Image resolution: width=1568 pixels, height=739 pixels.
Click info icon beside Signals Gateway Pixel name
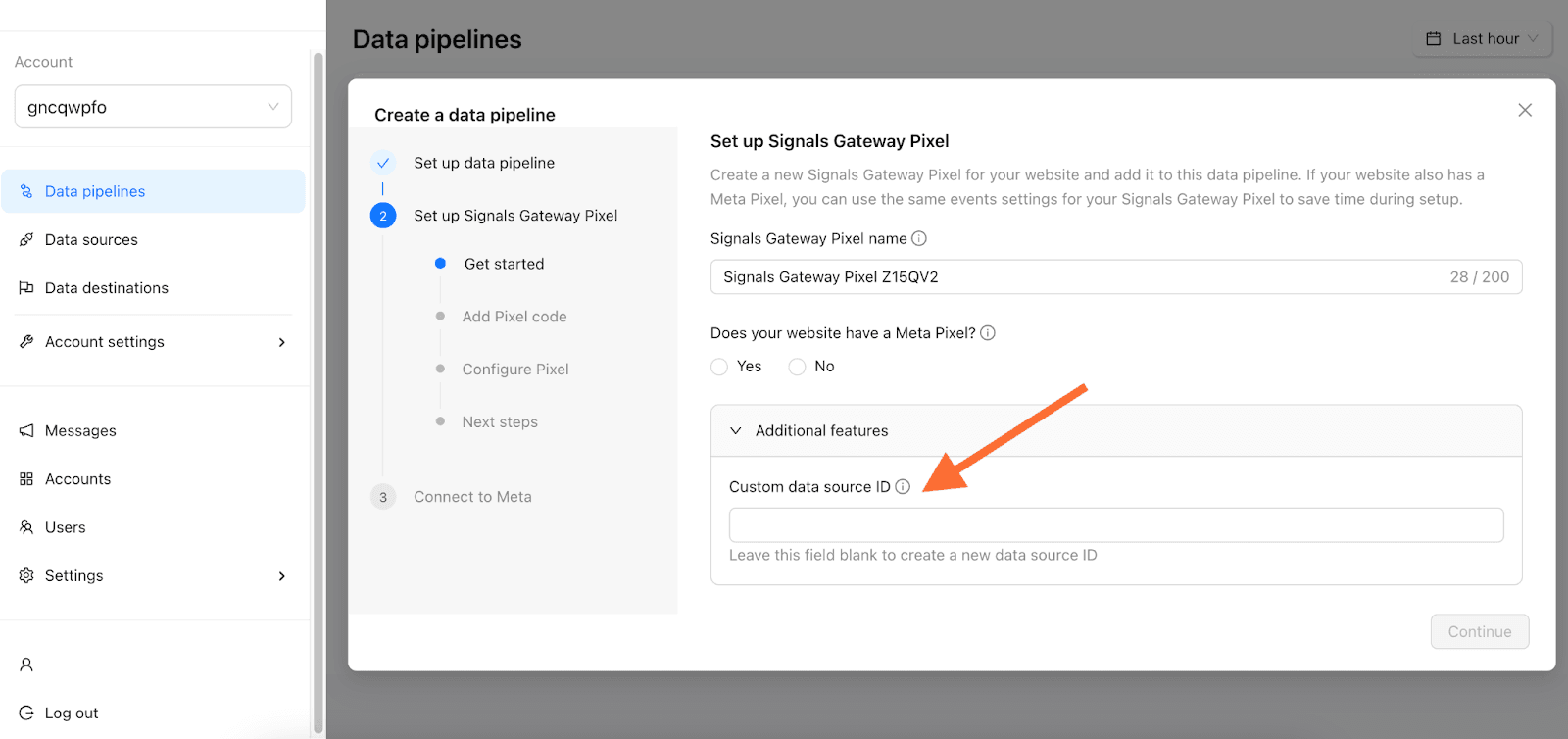point(919,238)
